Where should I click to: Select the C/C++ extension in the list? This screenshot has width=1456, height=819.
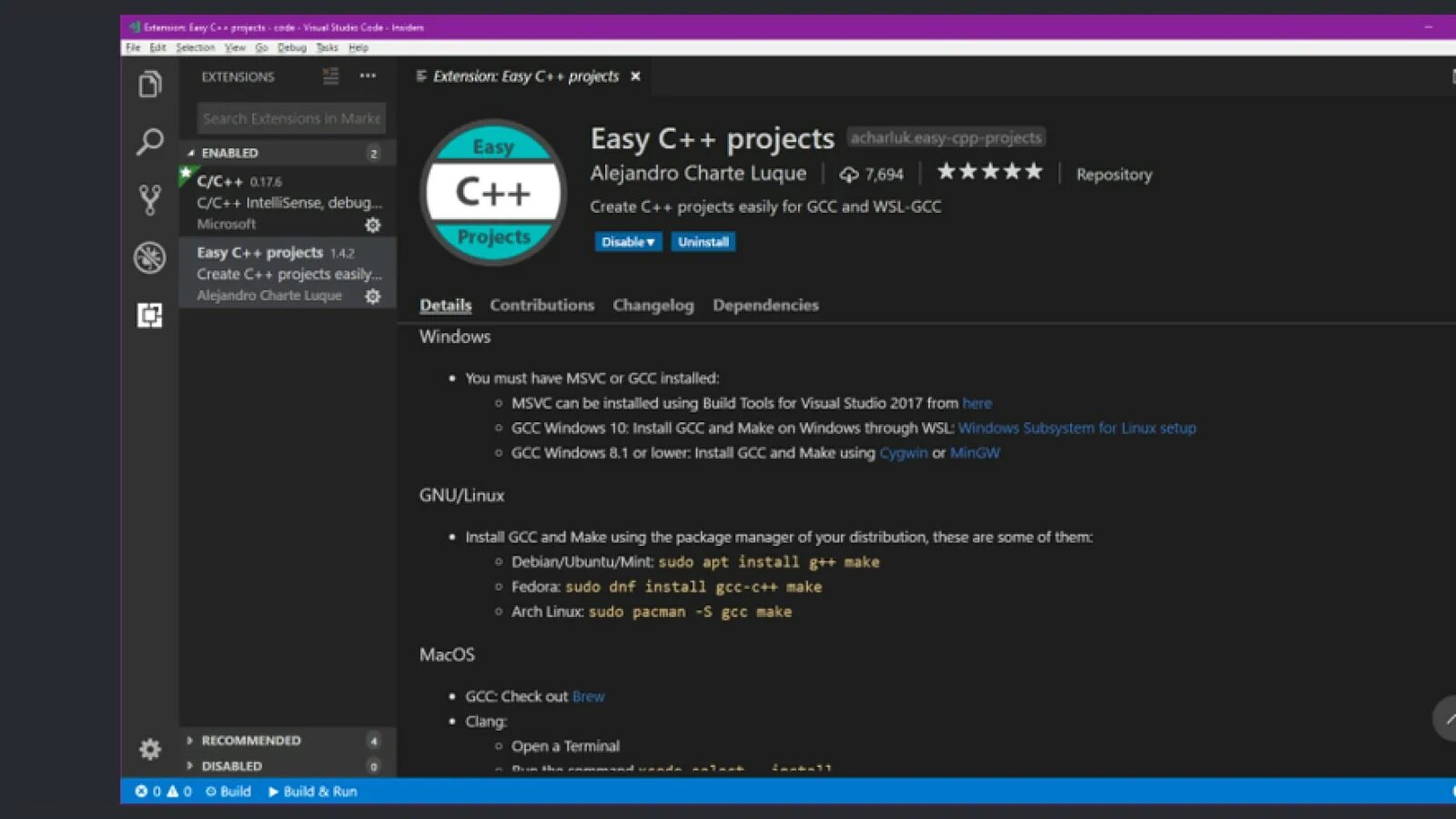[x=288, y=202]
